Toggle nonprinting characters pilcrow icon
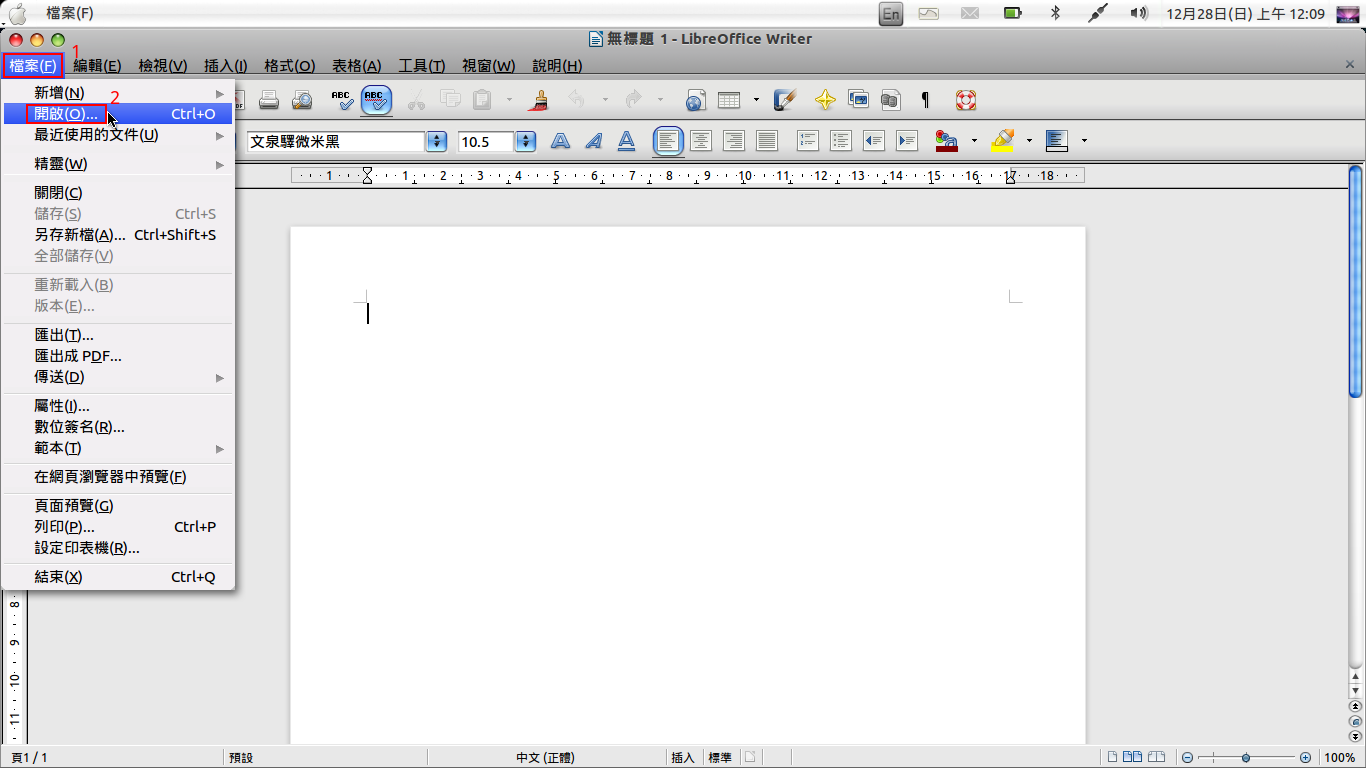Screen dimensions: 1366x768 point(925,100)
